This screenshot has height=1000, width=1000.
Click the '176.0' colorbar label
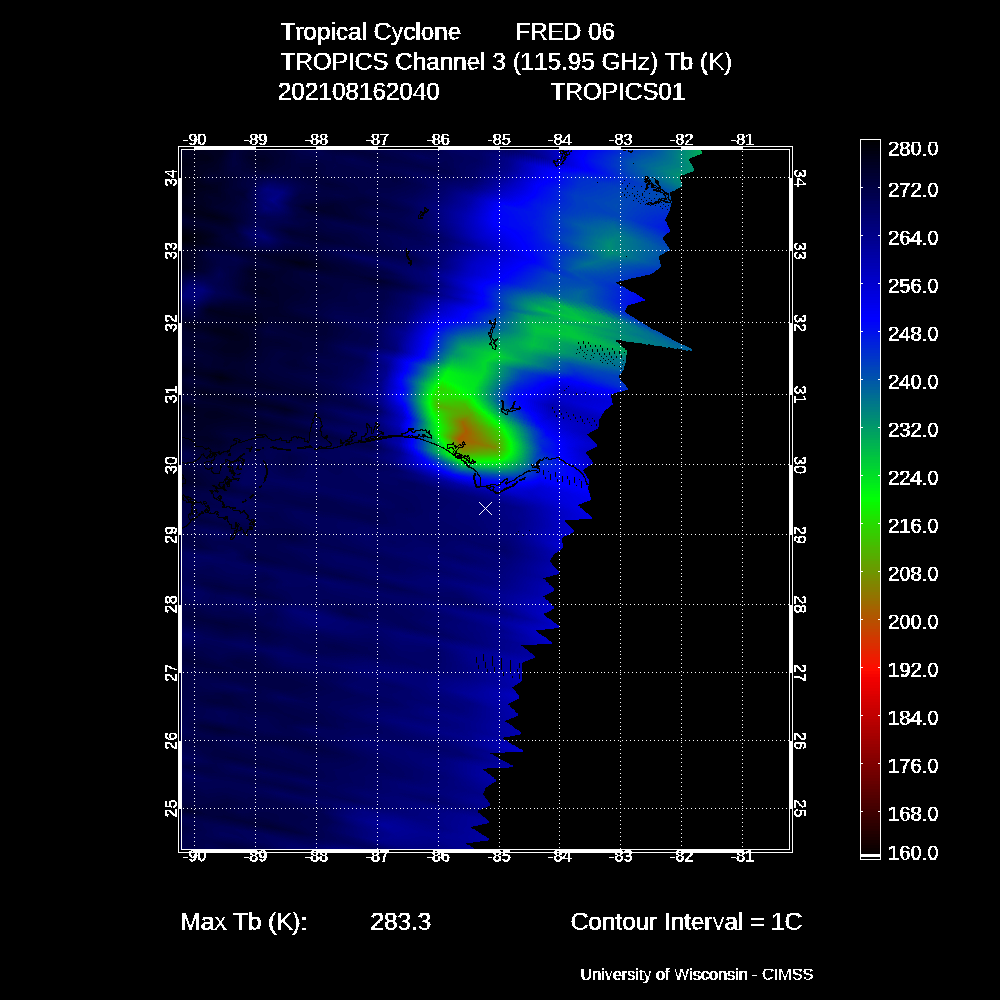[x=913, y=766]
